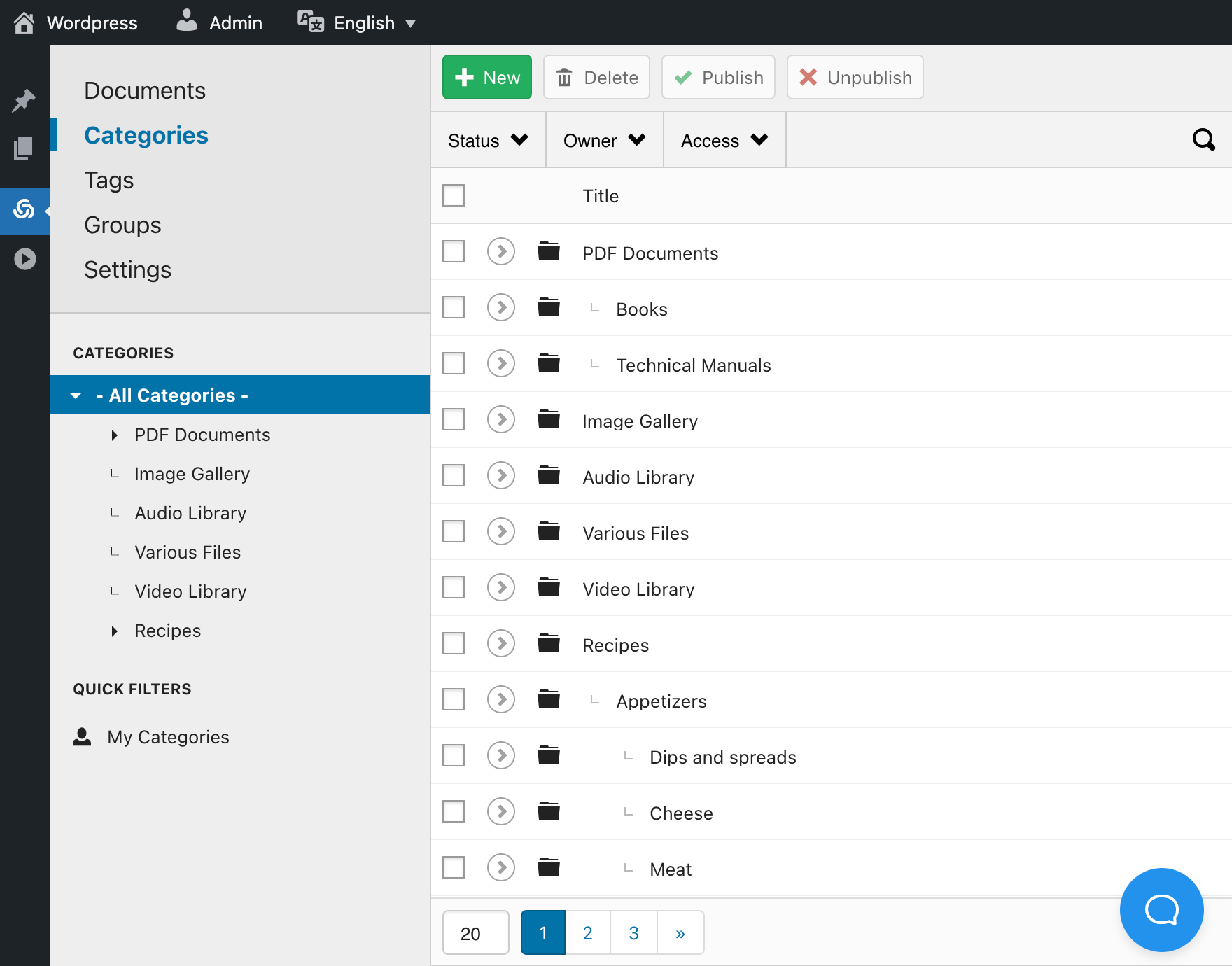Expand Recipes in the categories tree
This screenshot has width=1232, height=966.
115,631
